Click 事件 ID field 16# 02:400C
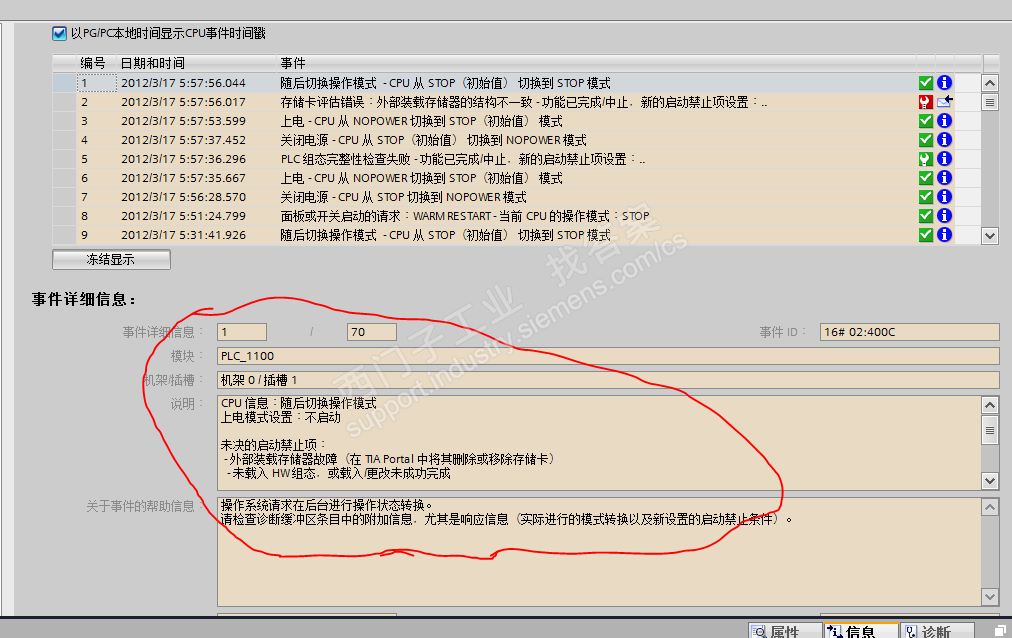 909,332
